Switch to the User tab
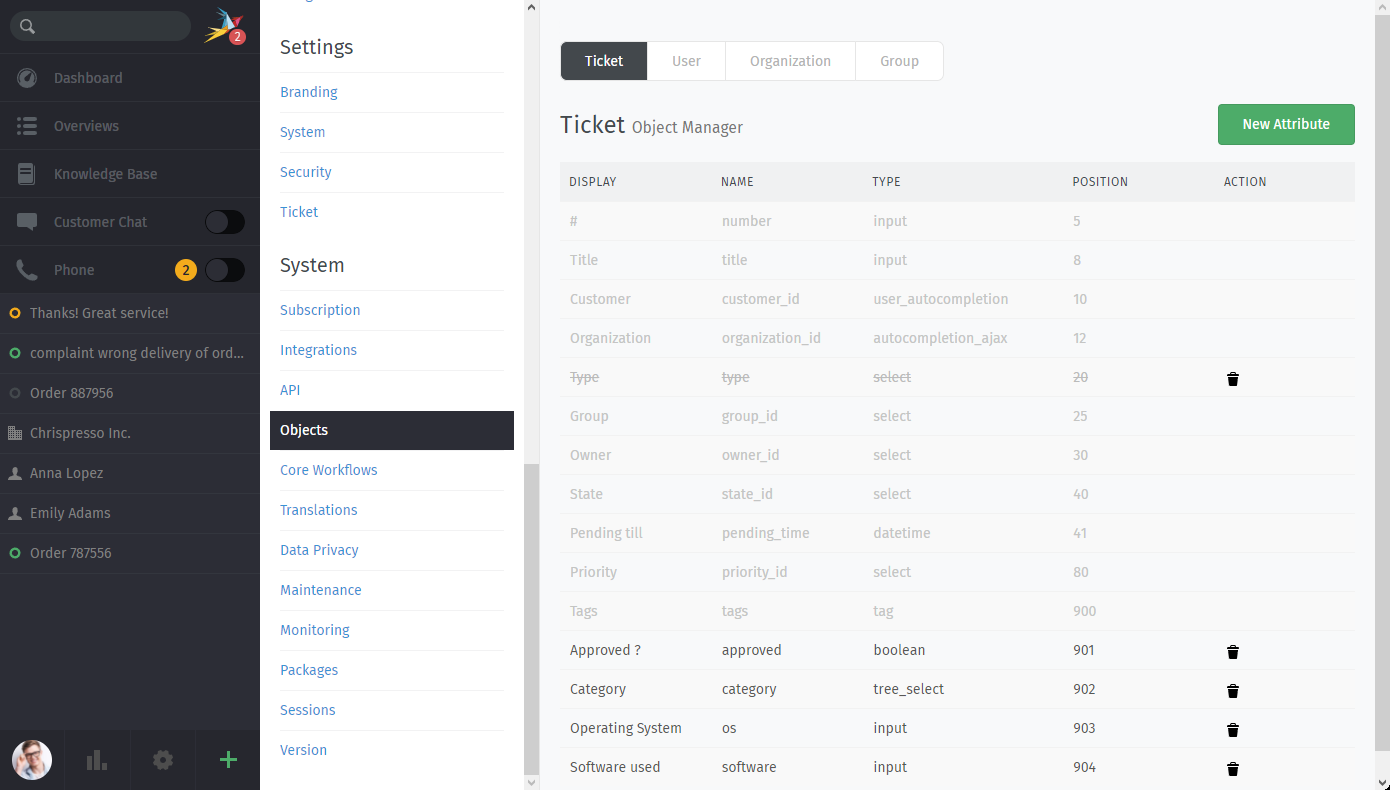Image resolution: width=1390 pixels, height=790 pixels. pyautogui.click(x=686, y=61)
